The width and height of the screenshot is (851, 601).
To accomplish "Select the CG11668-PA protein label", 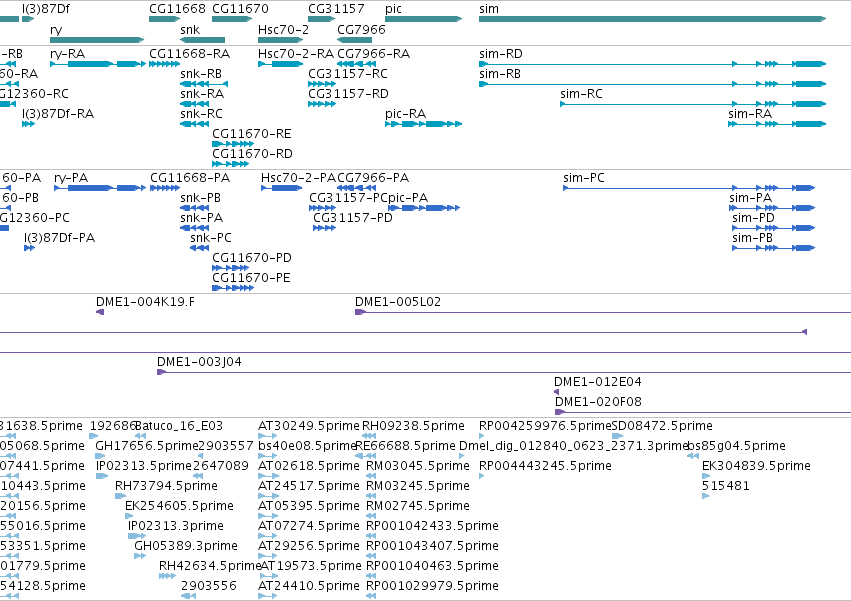I will pos(190,178).
